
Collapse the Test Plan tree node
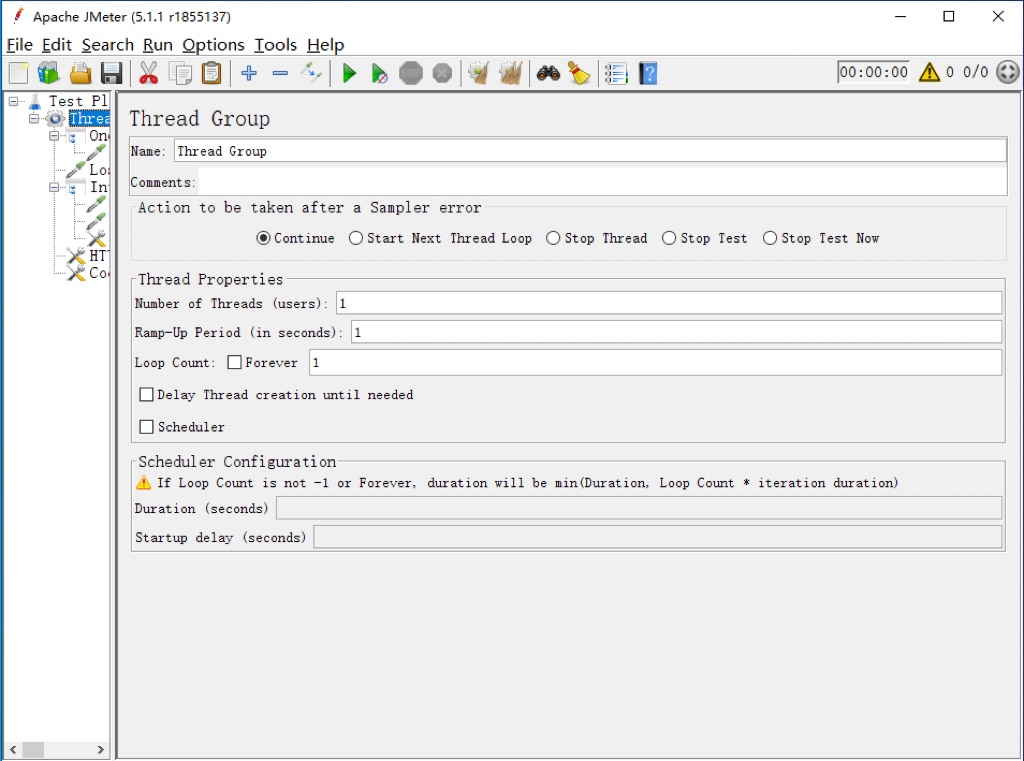coord(13,101)
